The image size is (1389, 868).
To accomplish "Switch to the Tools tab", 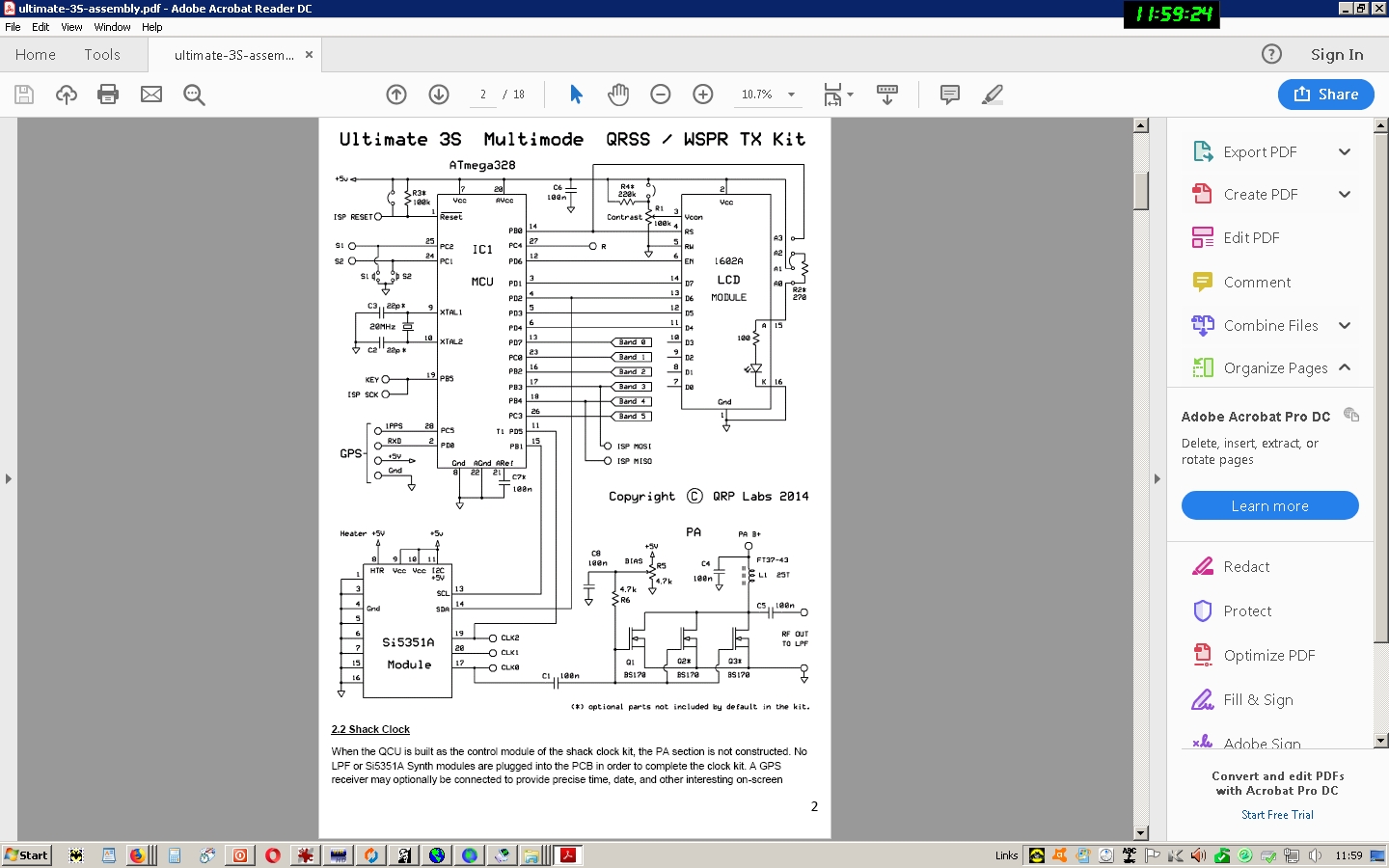I will coord(102,55).
